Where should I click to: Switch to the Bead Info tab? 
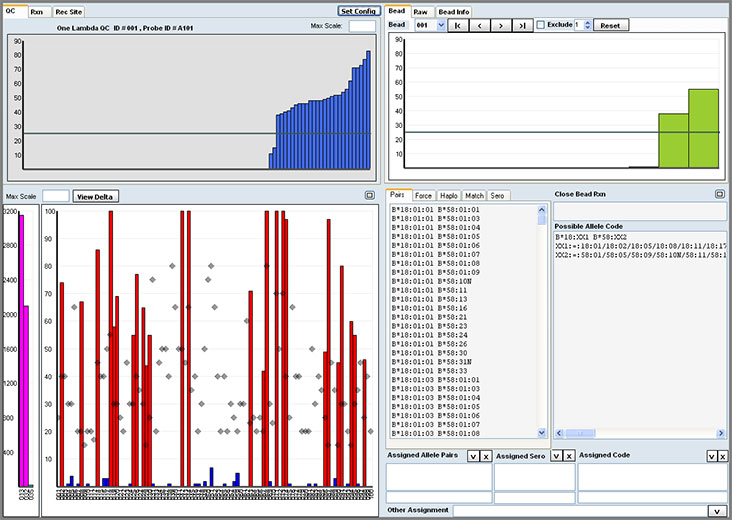click(455, 11)
